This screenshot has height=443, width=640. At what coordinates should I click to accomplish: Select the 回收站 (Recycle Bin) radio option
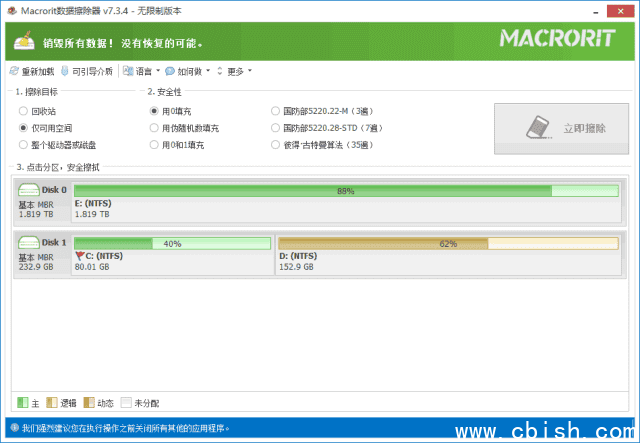(23, 111)
